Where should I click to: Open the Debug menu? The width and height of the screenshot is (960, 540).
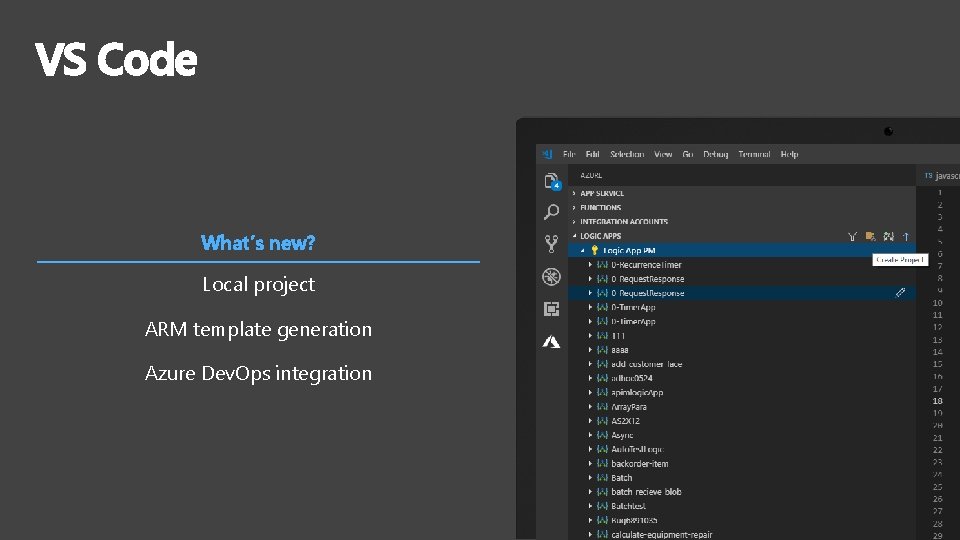tap(715, 154)
